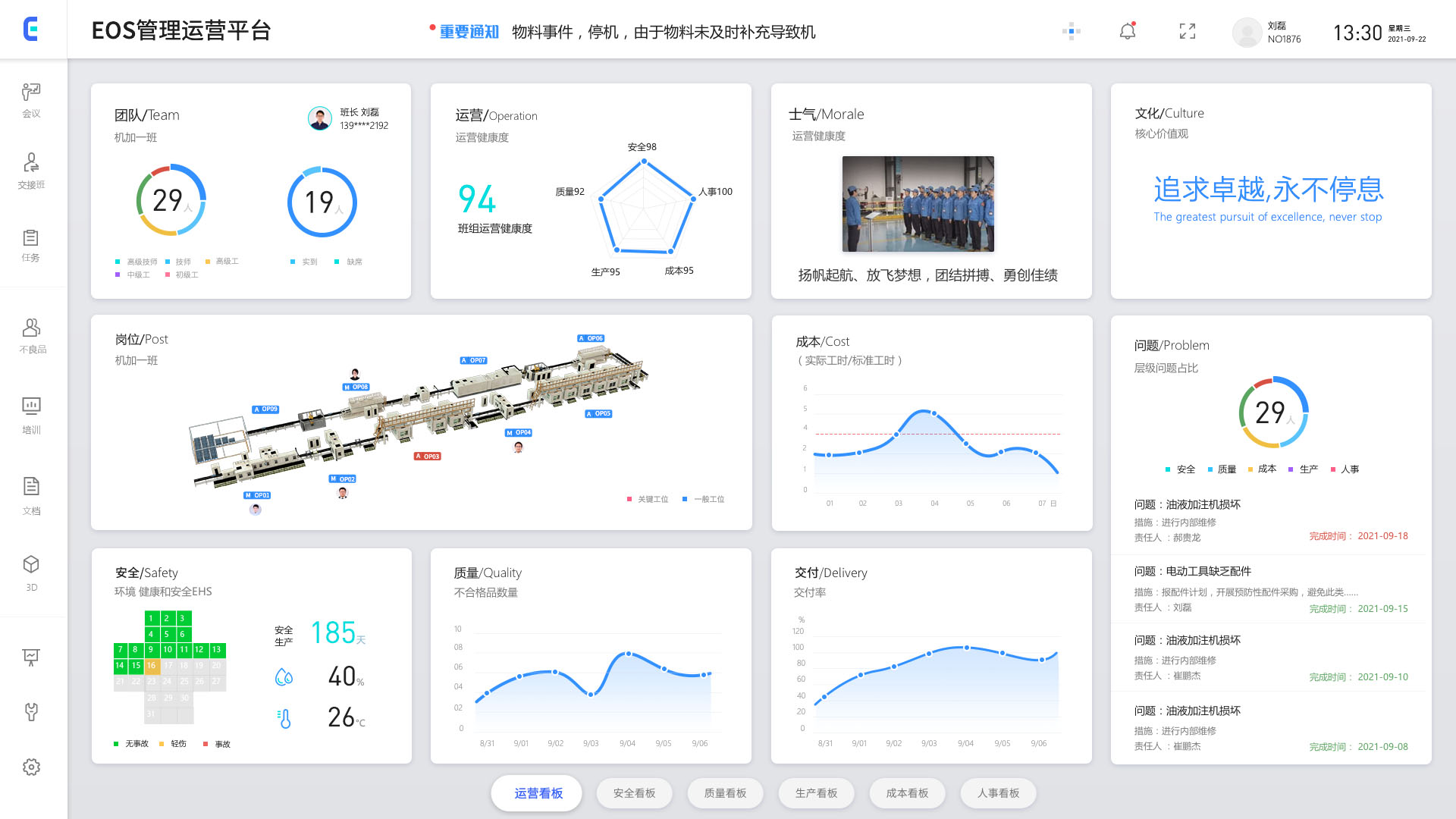Viewport: 1456px width, 819px height.
Task: Click day 16 on the safety calendar
Action: (x=152, y=666)
